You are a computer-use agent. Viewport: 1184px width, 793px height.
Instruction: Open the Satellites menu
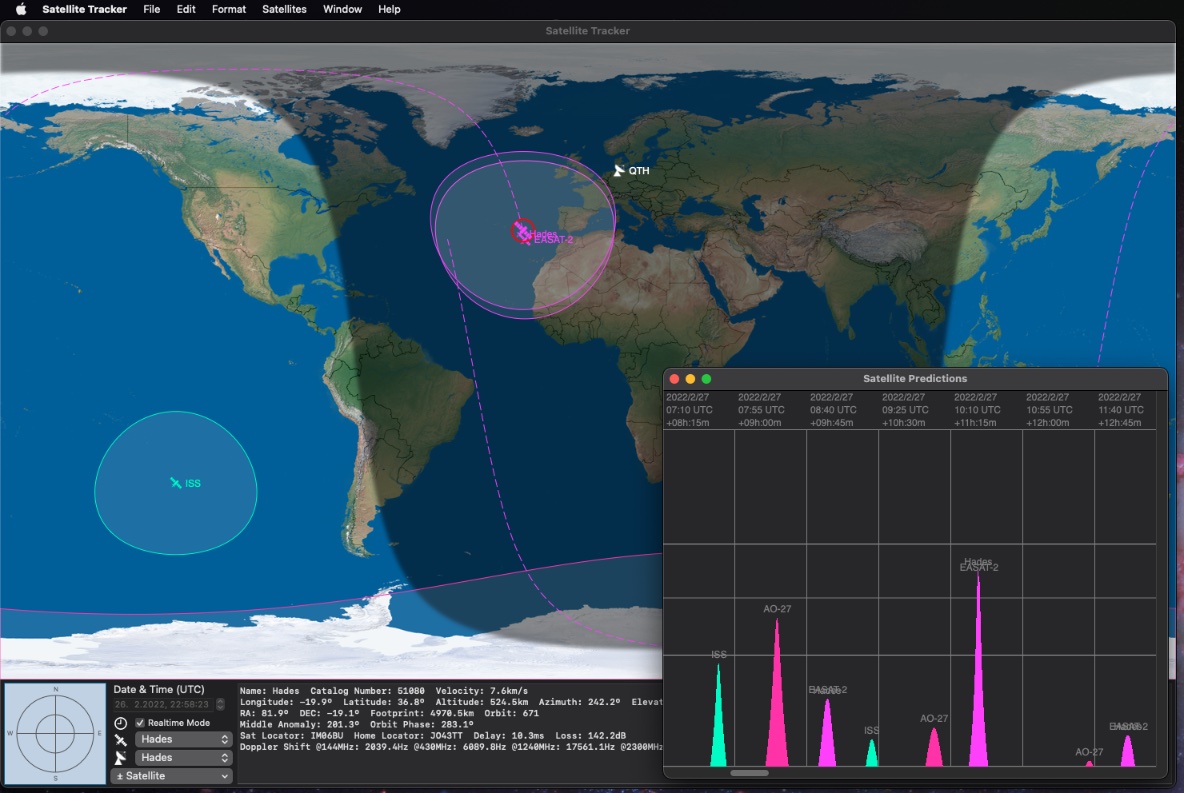[284, 9]
